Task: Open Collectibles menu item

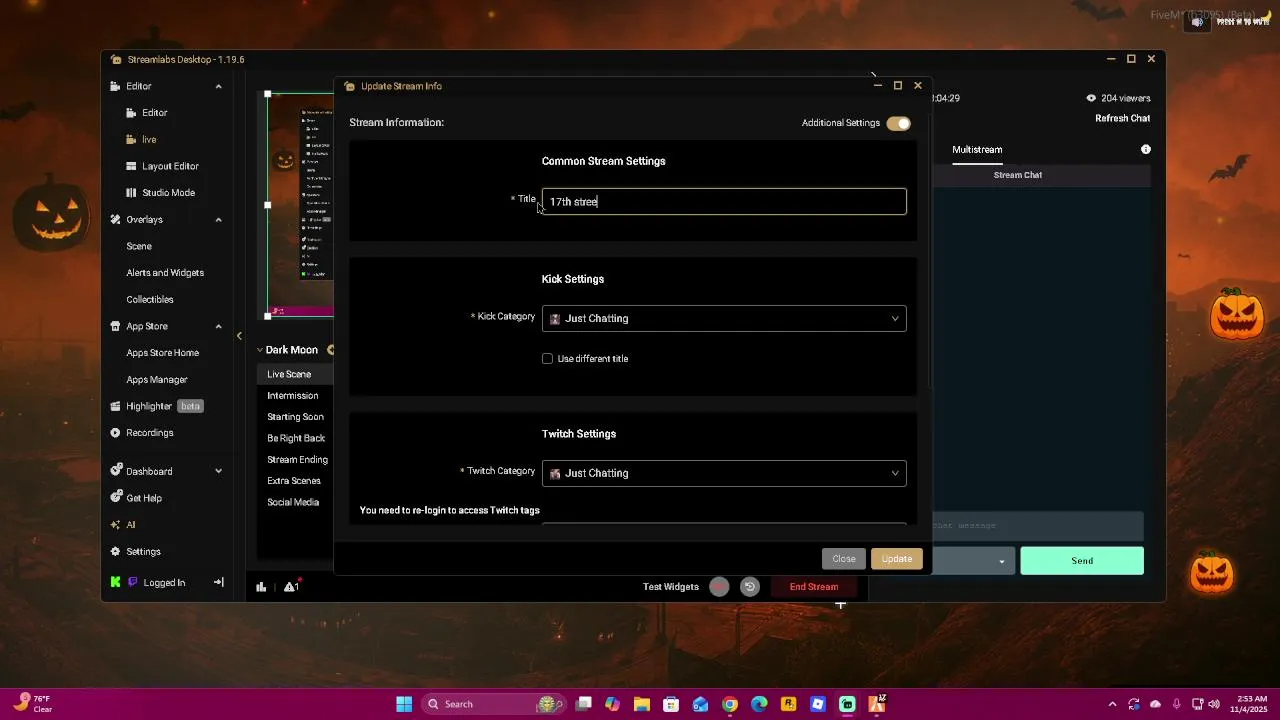Action: [x=150, y=300]
